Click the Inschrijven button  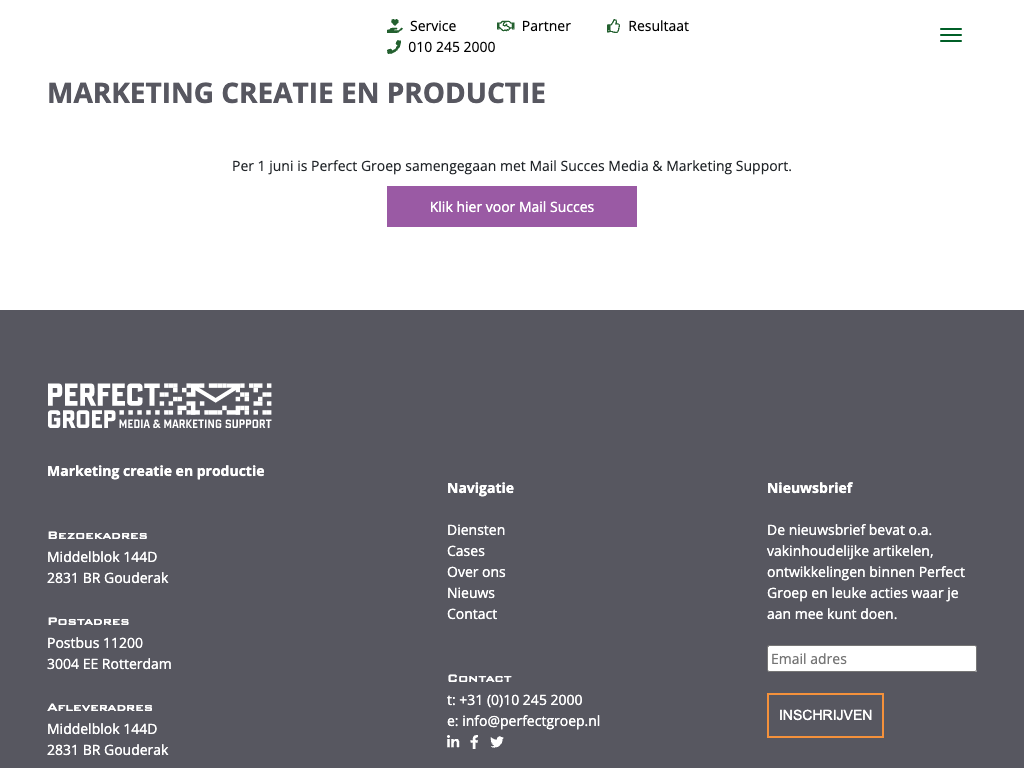[825, 715]
